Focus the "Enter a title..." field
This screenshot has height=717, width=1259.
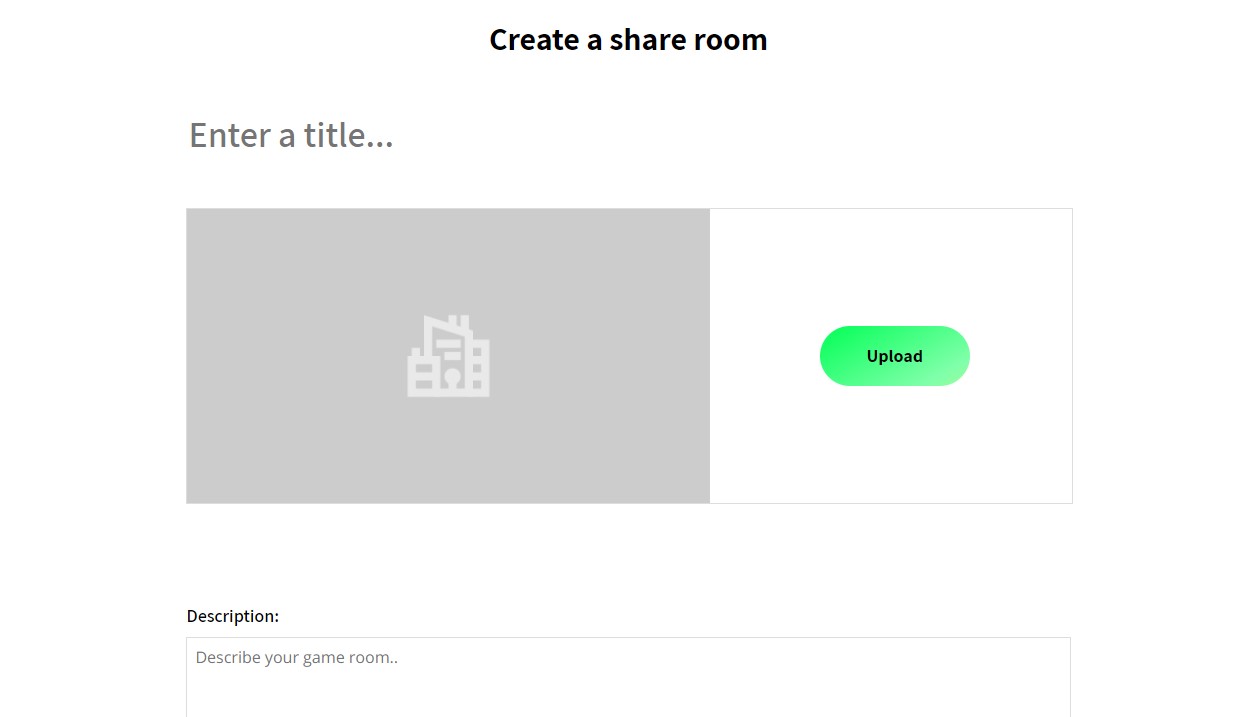[x=628, y=135]
